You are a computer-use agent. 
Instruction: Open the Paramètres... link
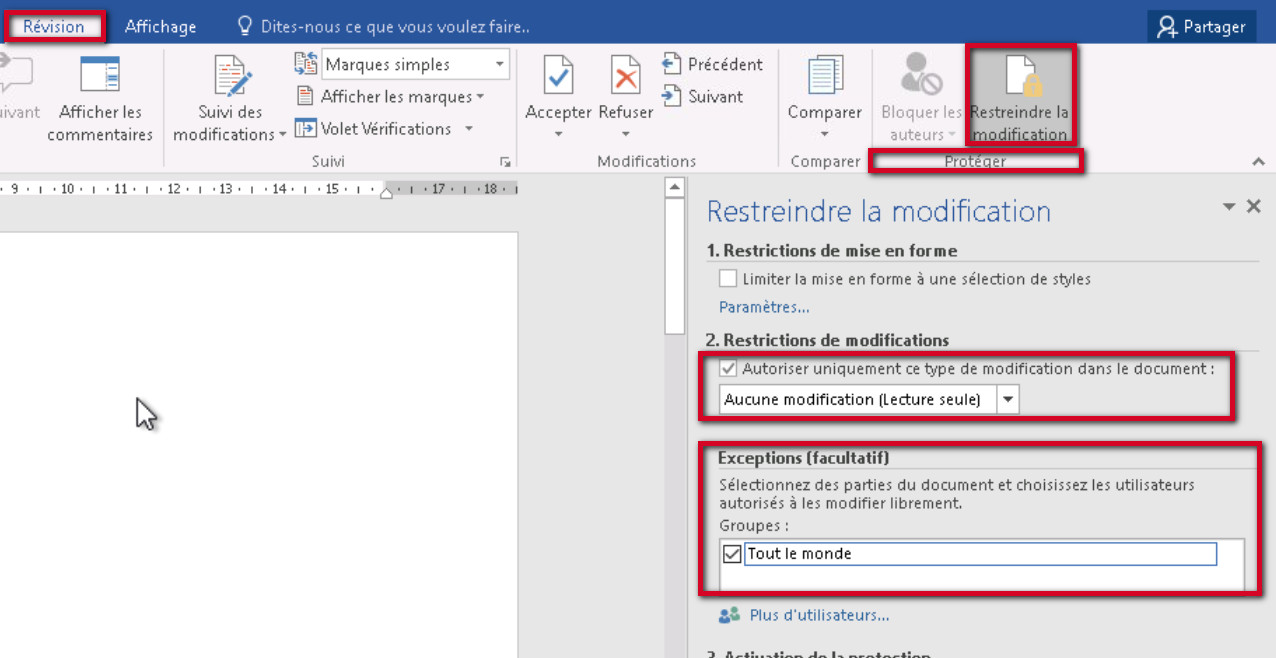pos(764,307)
